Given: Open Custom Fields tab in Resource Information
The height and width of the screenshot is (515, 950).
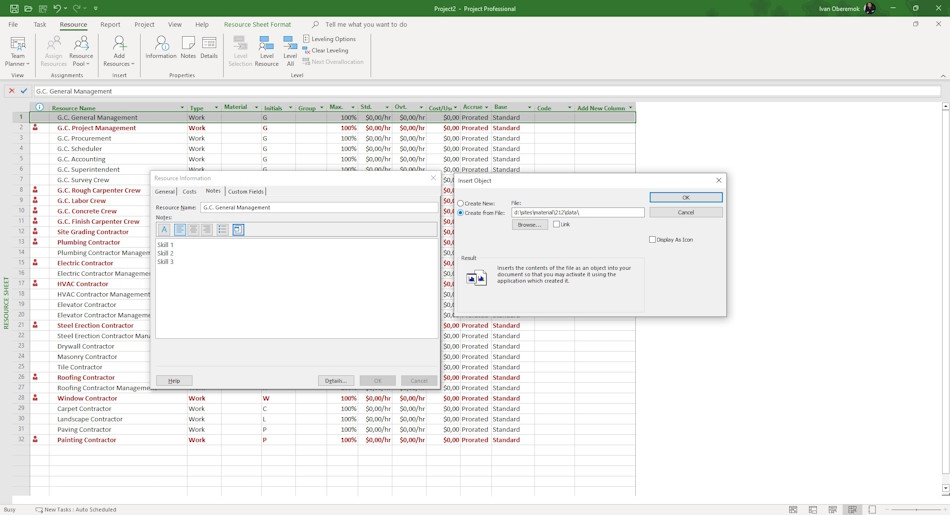Looking at the screenshot, I should tap(245, 191).
